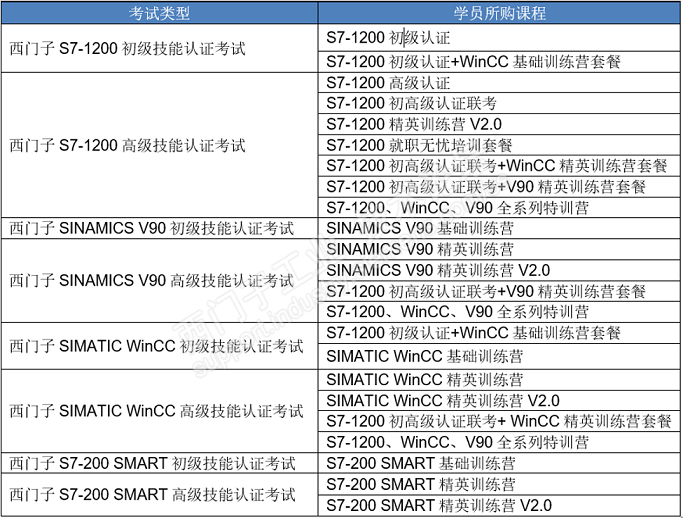Click 全系列特训营 cell in S7-1200 高级 row
Screen dimensions: 683x518
(x=499, y=208)
